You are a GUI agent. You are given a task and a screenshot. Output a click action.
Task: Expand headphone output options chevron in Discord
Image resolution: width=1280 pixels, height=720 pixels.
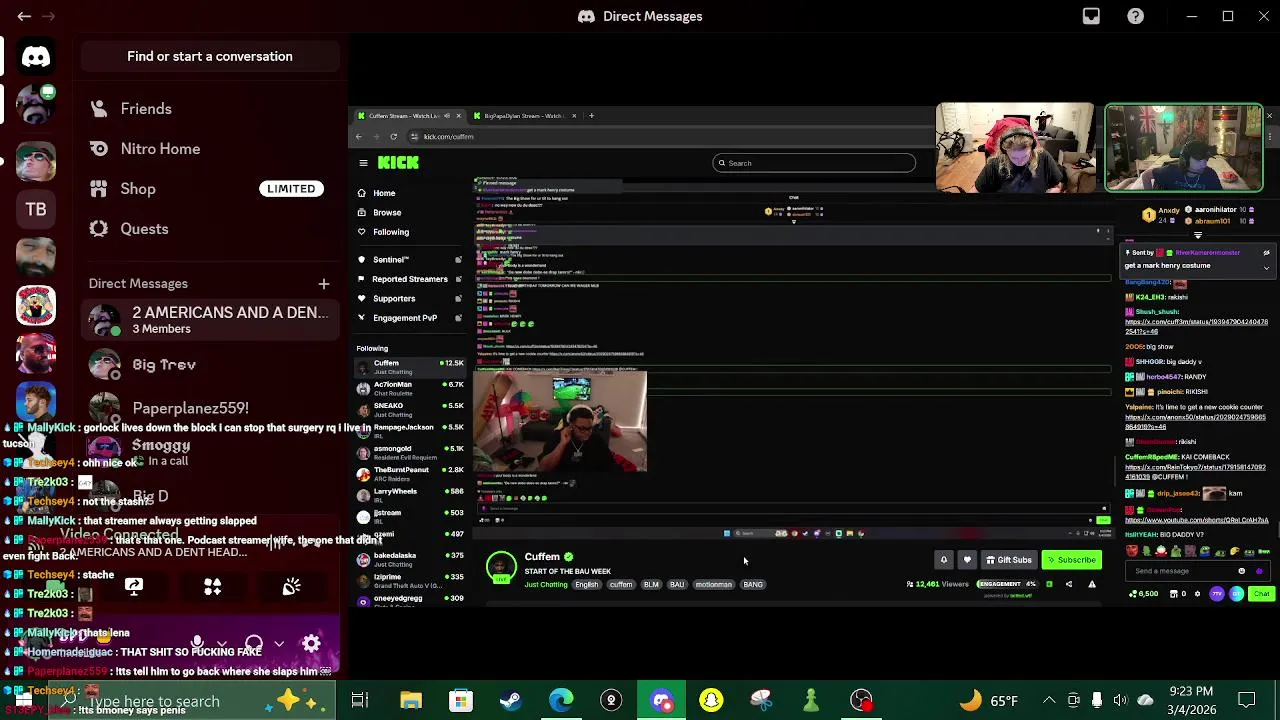click(279, 644)
